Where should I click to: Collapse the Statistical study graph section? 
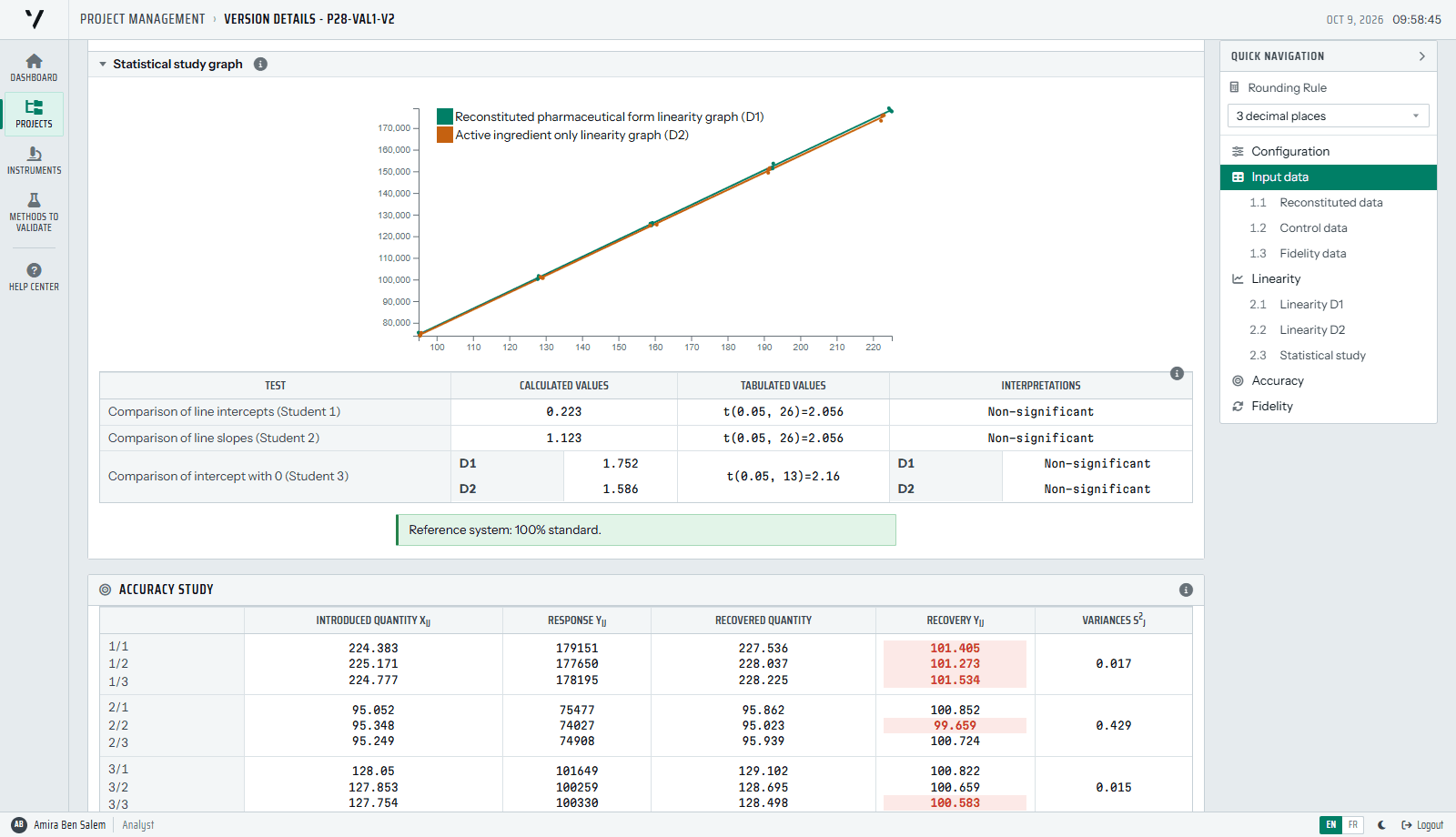click(103, 64)
